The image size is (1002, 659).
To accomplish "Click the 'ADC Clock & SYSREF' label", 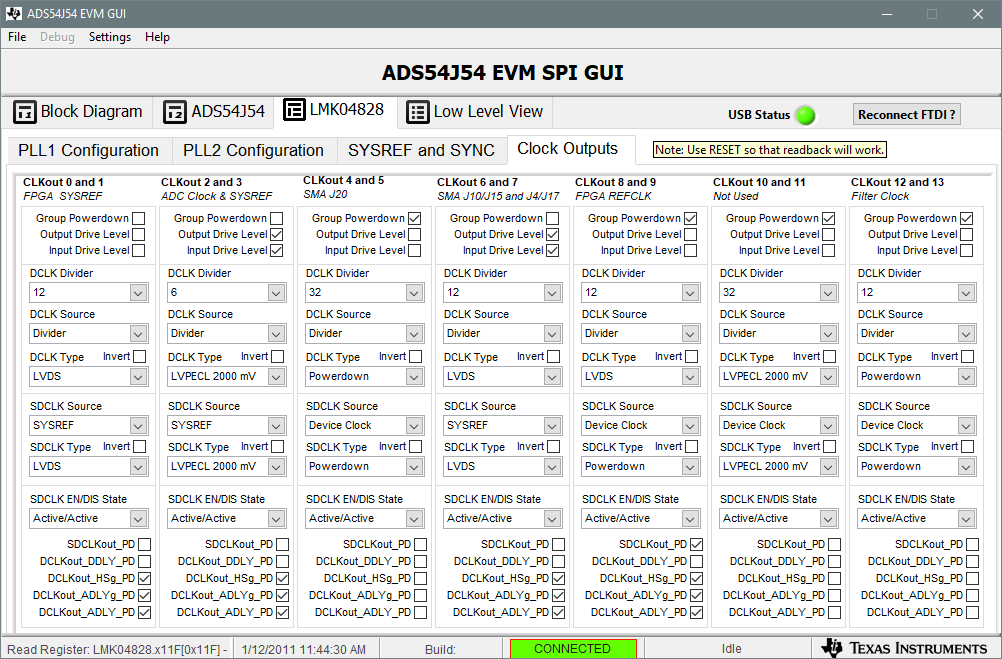I will pyautogui.click(x=217, y=196).
